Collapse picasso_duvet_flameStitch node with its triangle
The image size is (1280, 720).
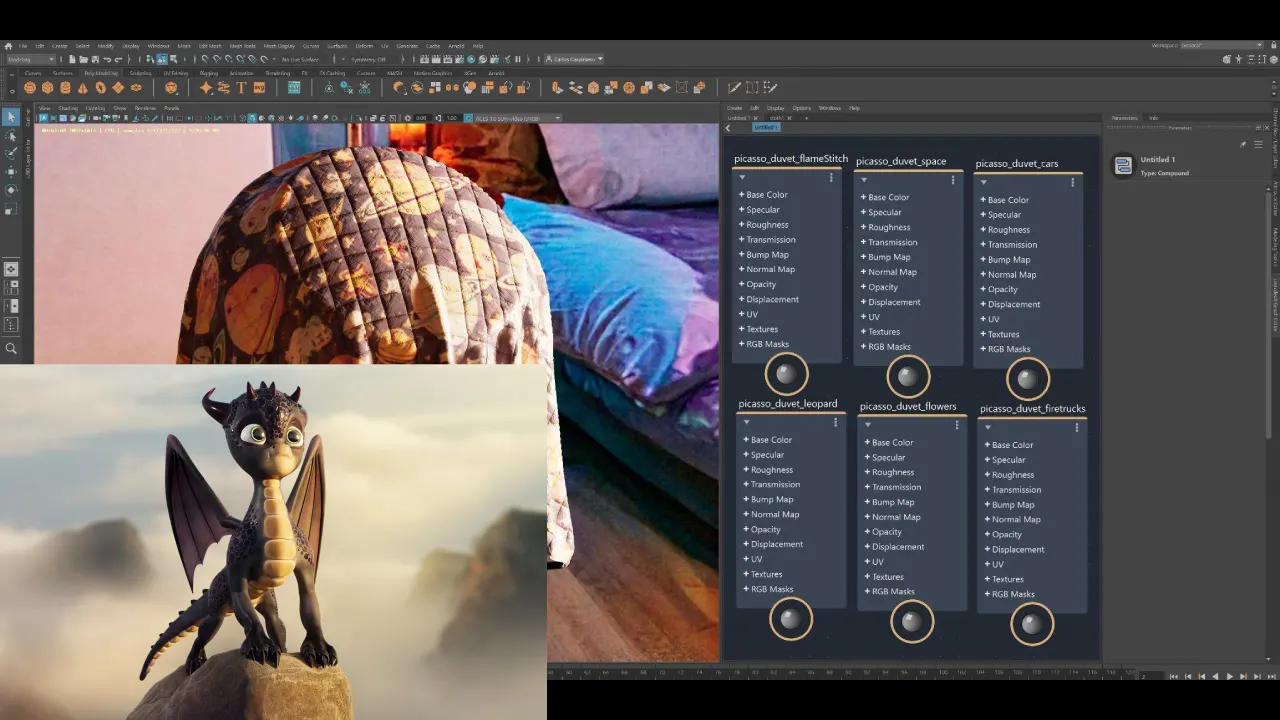click(x=742, y=178)
